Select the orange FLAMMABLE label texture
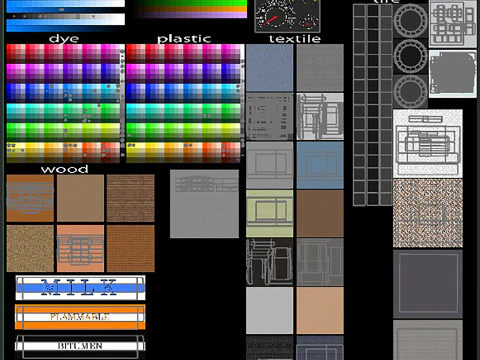 click(x=80, y=316)
